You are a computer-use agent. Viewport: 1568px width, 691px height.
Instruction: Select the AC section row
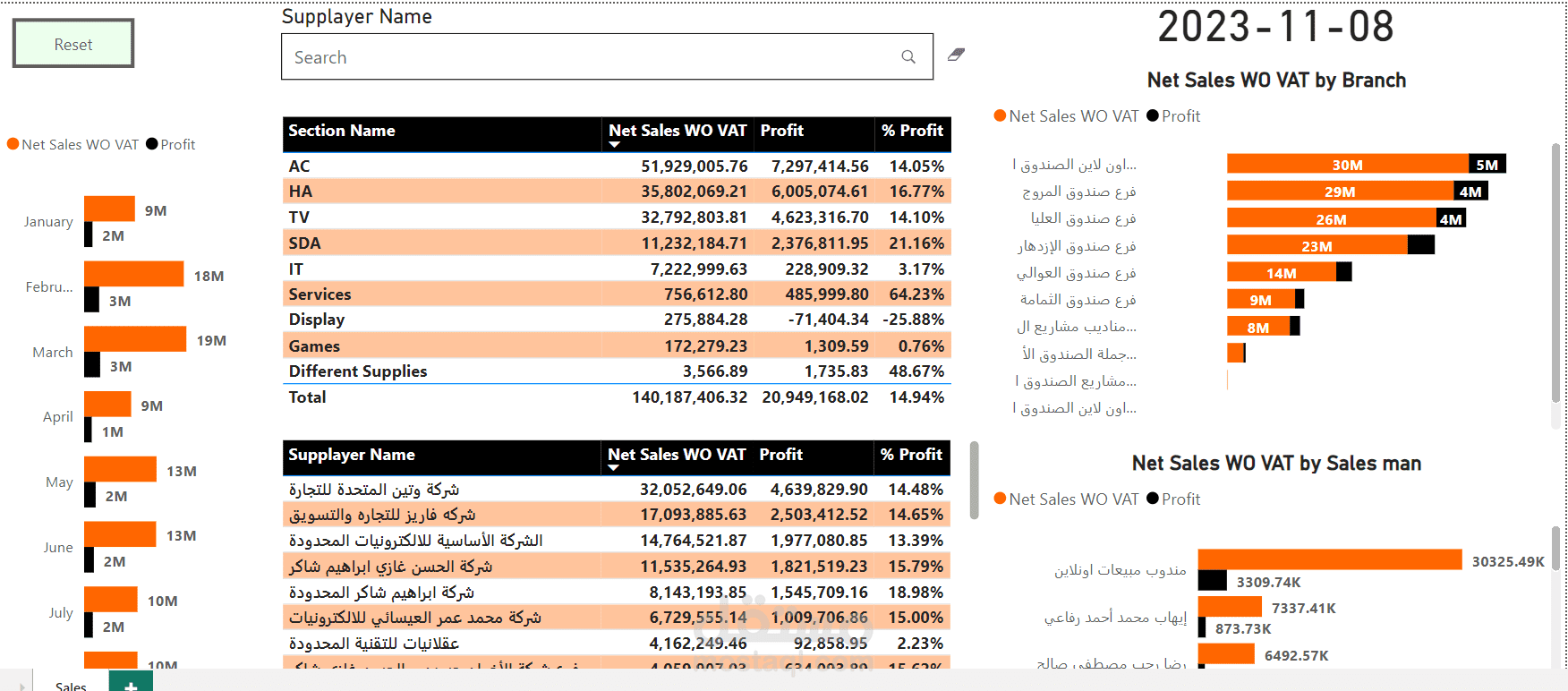(617, 166)
